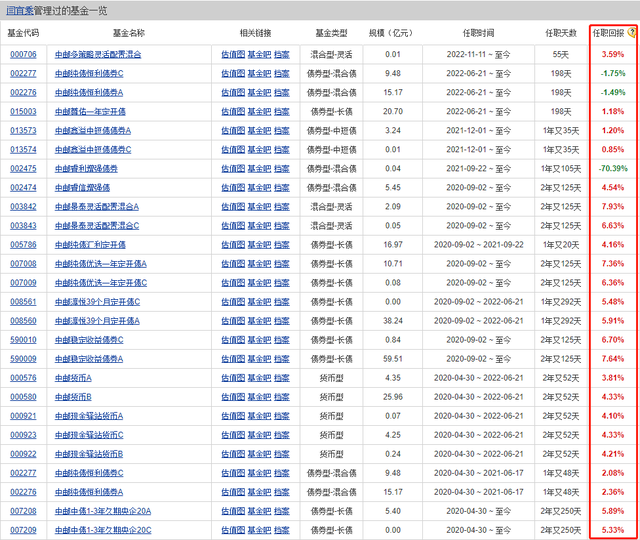The width and height of the screenshot is (640, 540).
Task: Click the 基金代码 column header
Action: (23, 33)
